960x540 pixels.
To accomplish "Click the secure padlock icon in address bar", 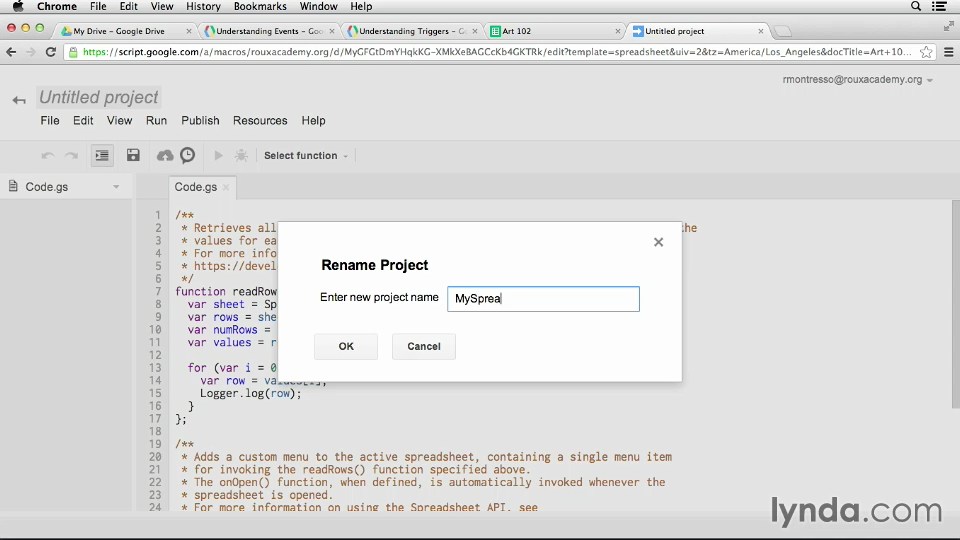I will click(x=73, y=52).
